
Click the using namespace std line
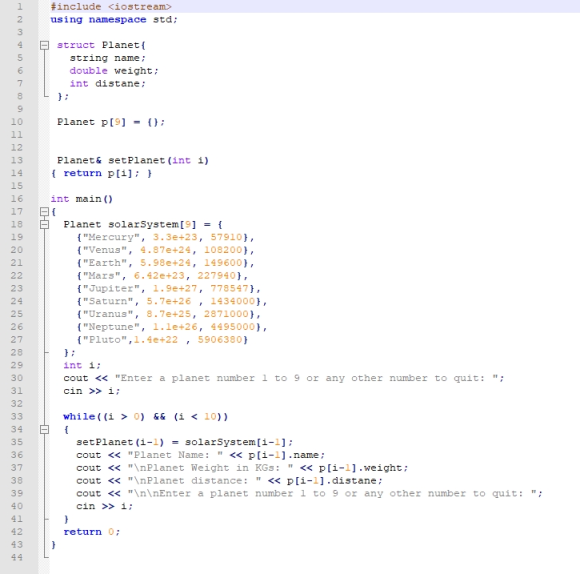click(x=114, y=20)
